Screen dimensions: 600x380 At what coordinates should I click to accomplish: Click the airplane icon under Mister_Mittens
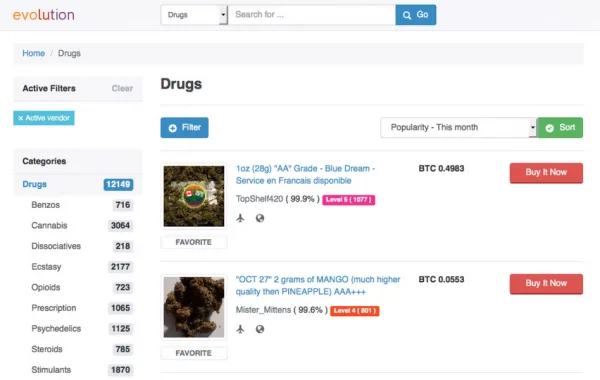240,329
